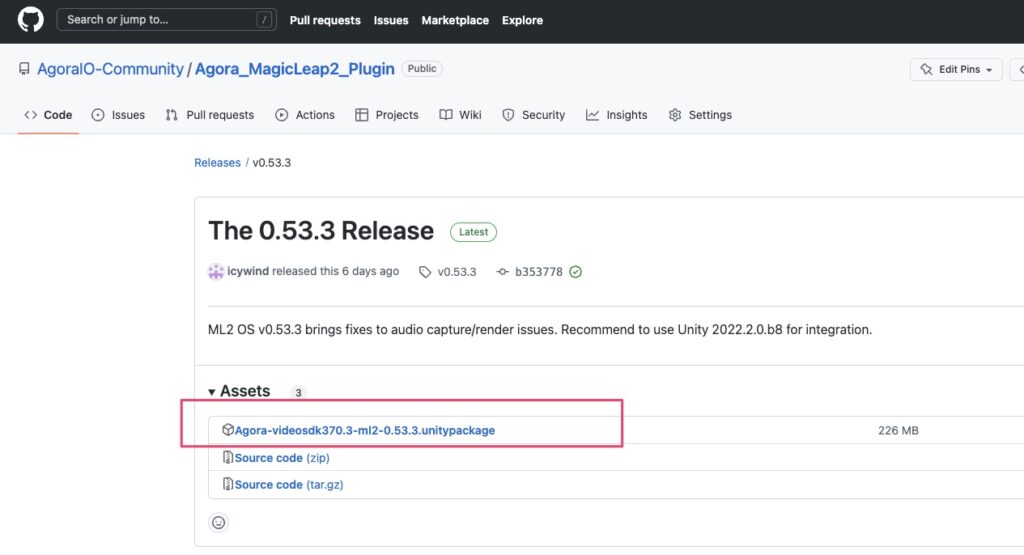The width and height of the screenshot is (1024, 555).
Task: Click the shield icon on Security tab
Action: 508,115
